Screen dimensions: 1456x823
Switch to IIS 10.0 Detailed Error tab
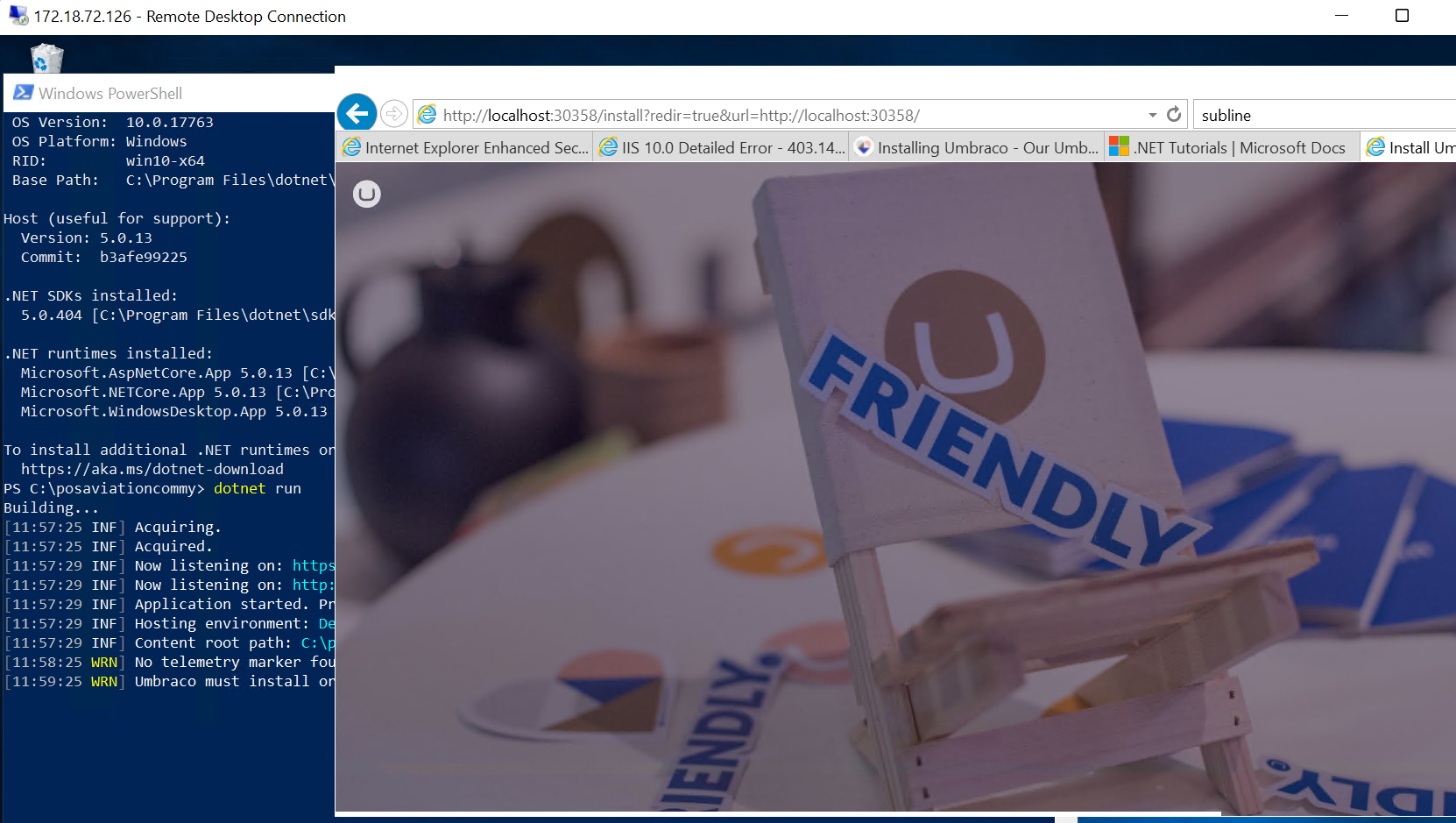pyautogui.click(x=721, y=147)
